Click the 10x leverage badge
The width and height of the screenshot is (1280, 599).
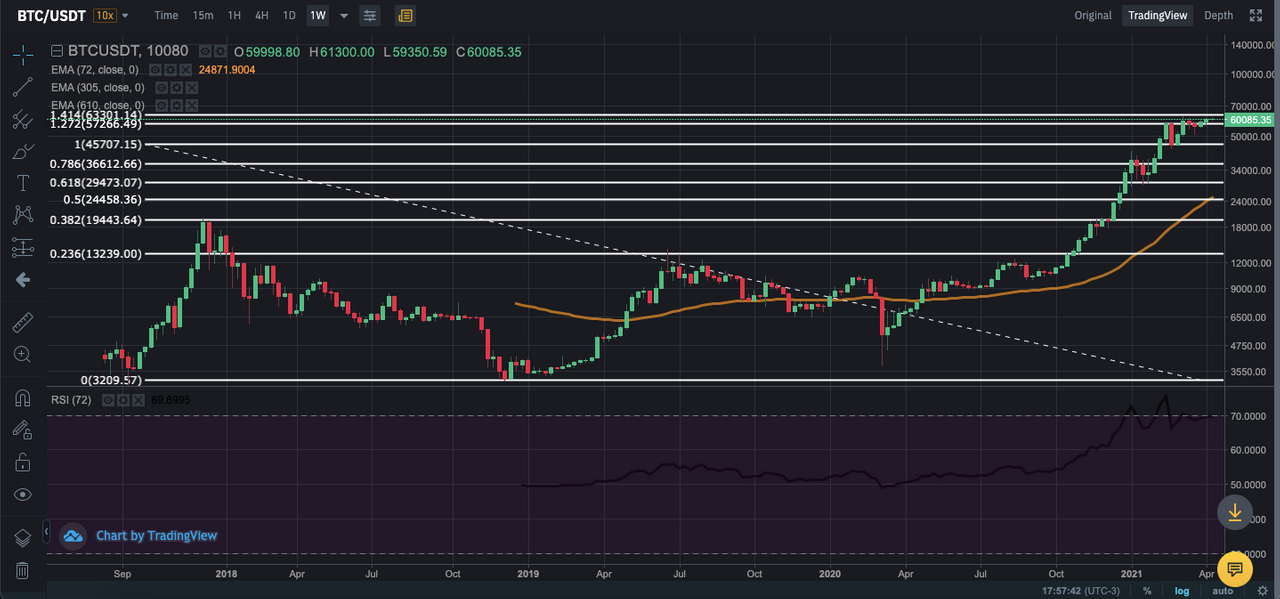(x=104, y=16)
